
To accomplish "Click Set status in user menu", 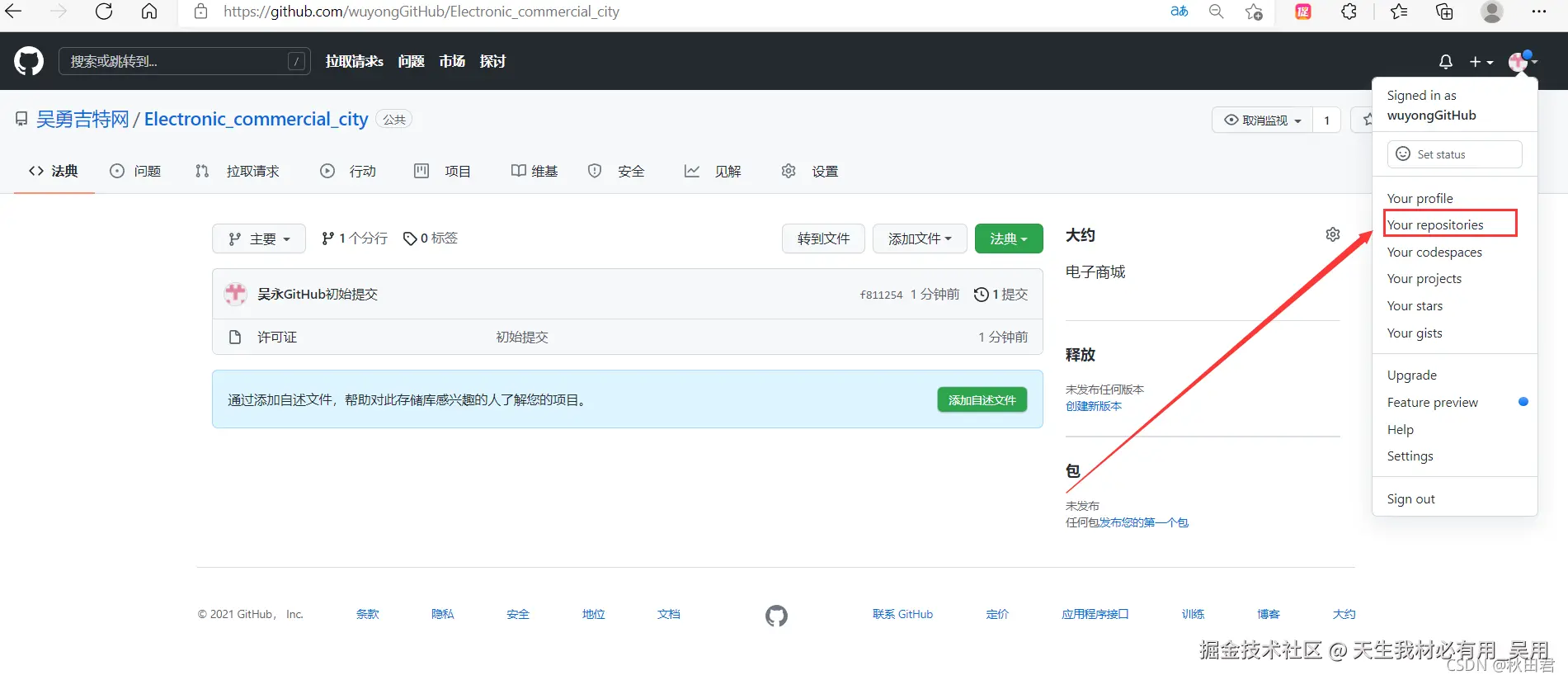I will click(1455, 154).
